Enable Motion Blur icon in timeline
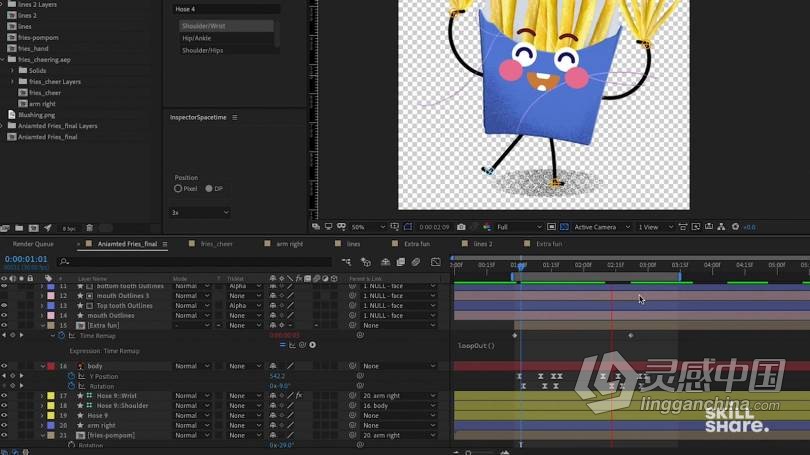Image resolution: width=810 pixels, height=455 pixels. click(x=416, y=262)
